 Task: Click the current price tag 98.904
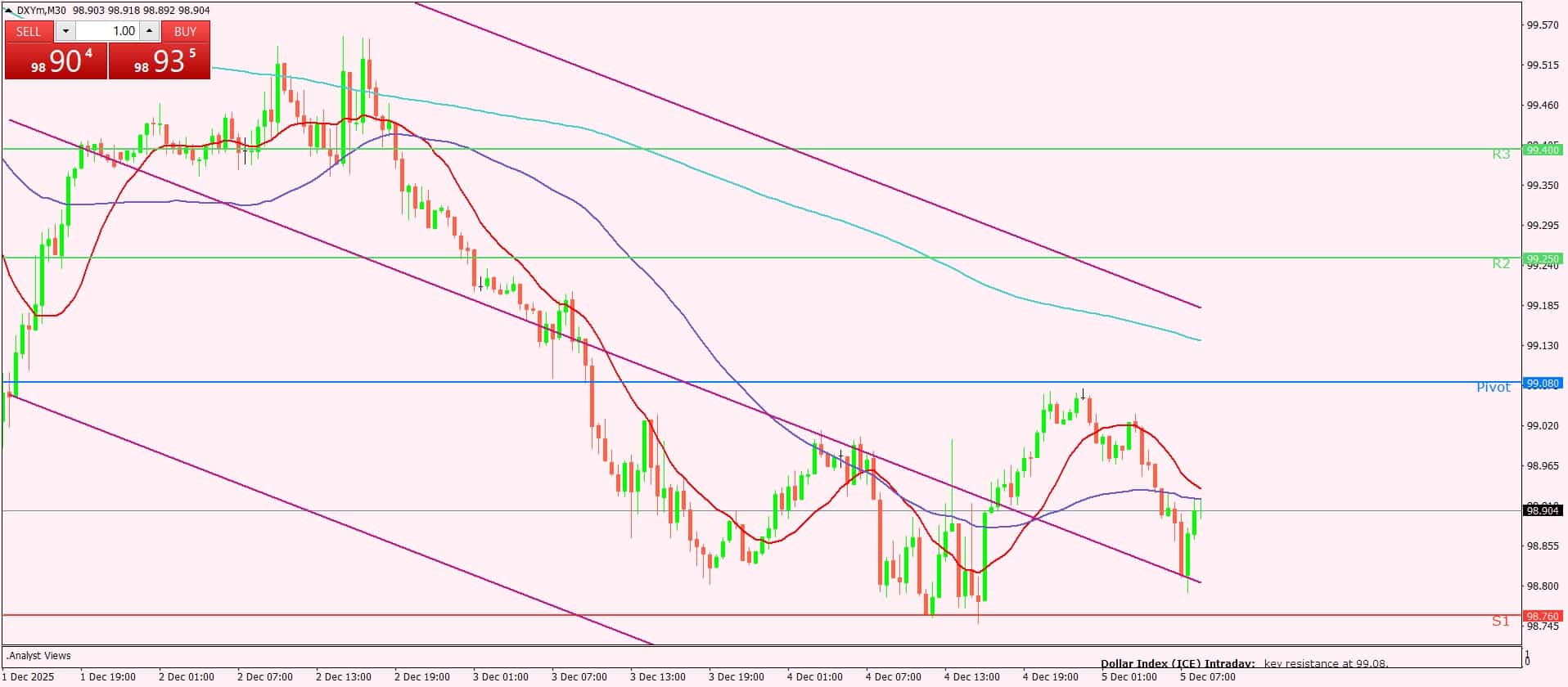pyautogui.click(x=1543, y=510)
